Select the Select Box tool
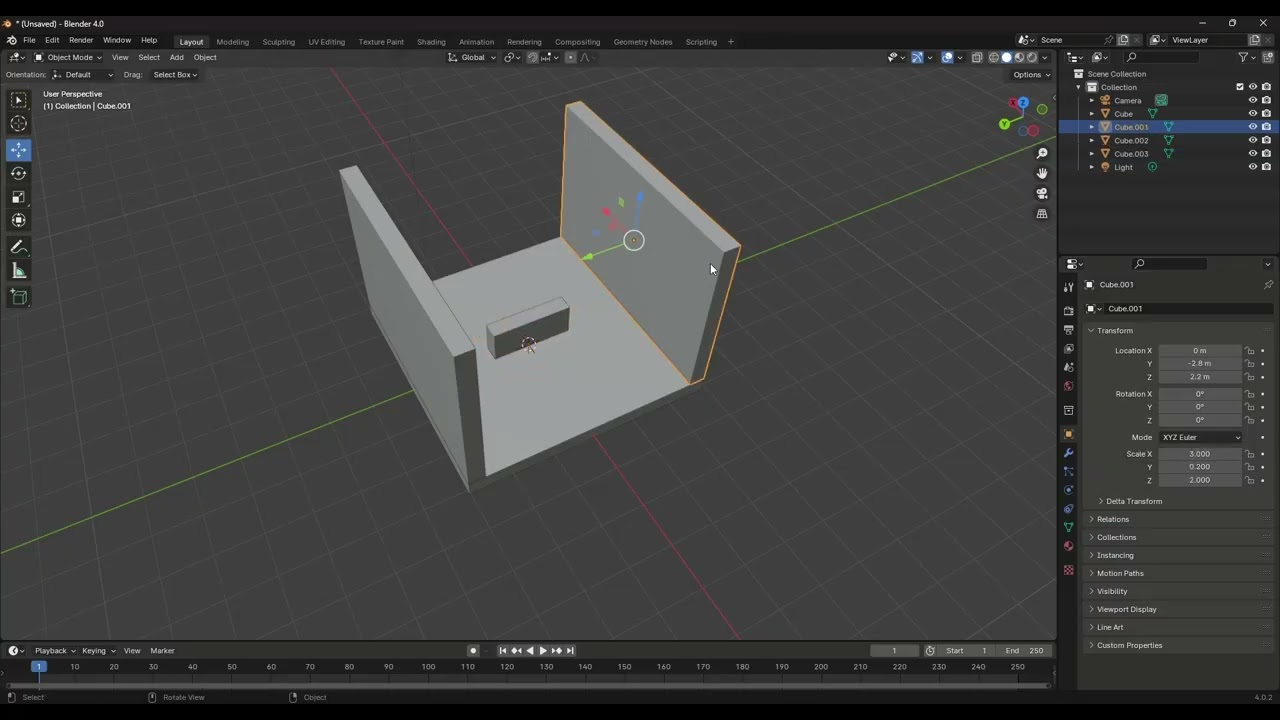This screenshot has height=720, width=1280. coord(18,100)
